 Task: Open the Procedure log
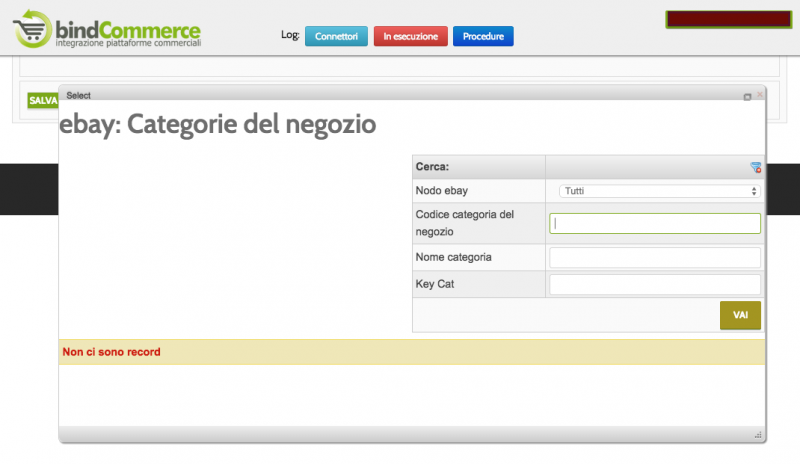click(x=483, y=36)
